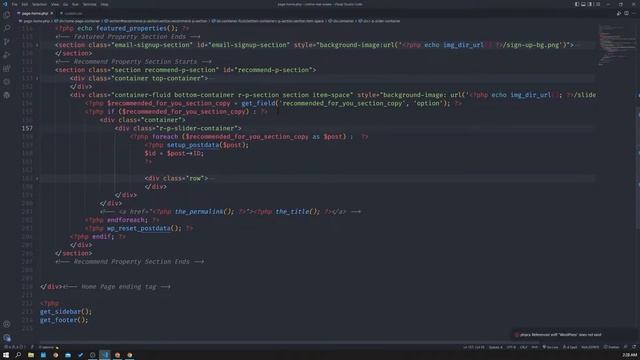640x360 pixels.
Task: Click the taskbar clock
Action: point(630,355)
